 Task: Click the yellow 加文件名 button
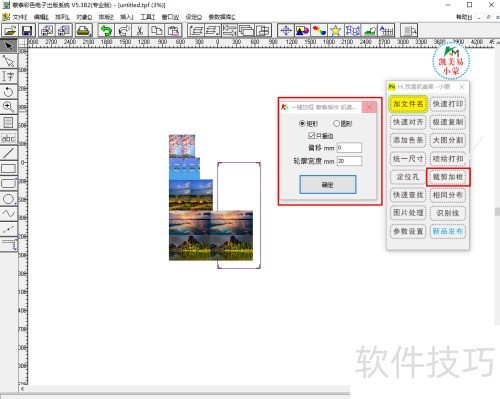coord(408,104)
